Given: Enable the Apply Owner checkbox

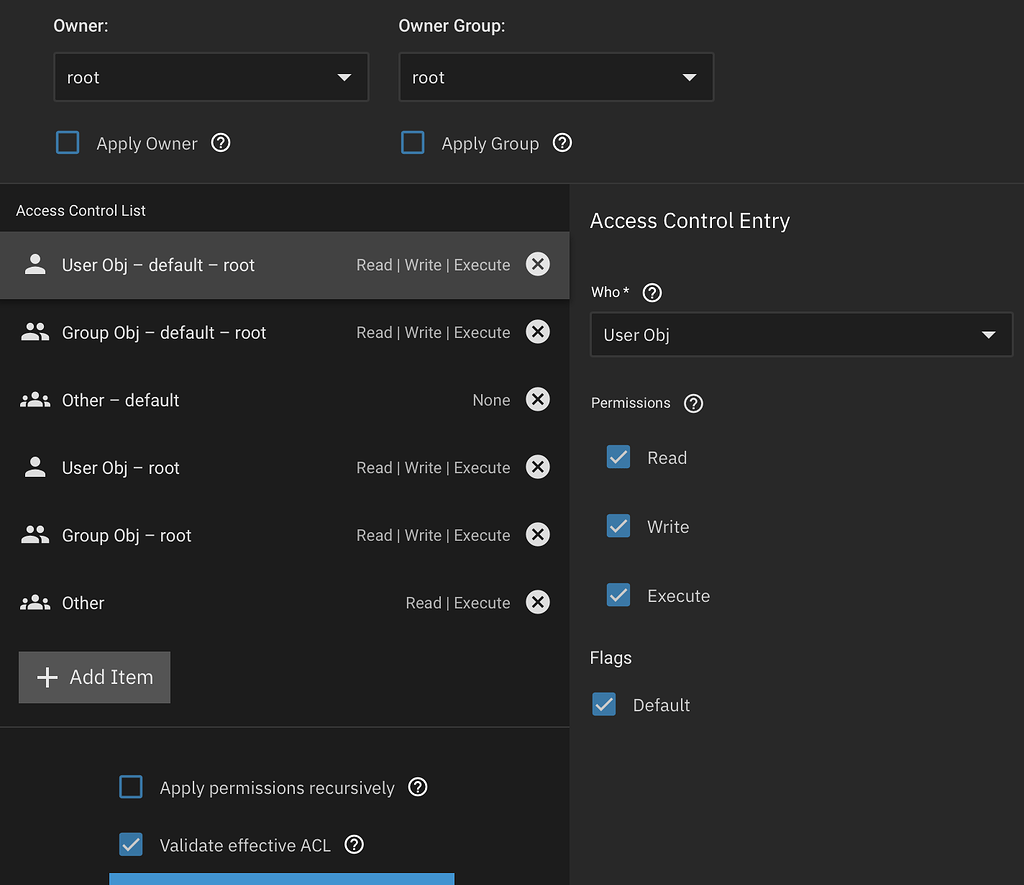Looking at the screenshot, I should pyautogui.click(x=68, y=143).
